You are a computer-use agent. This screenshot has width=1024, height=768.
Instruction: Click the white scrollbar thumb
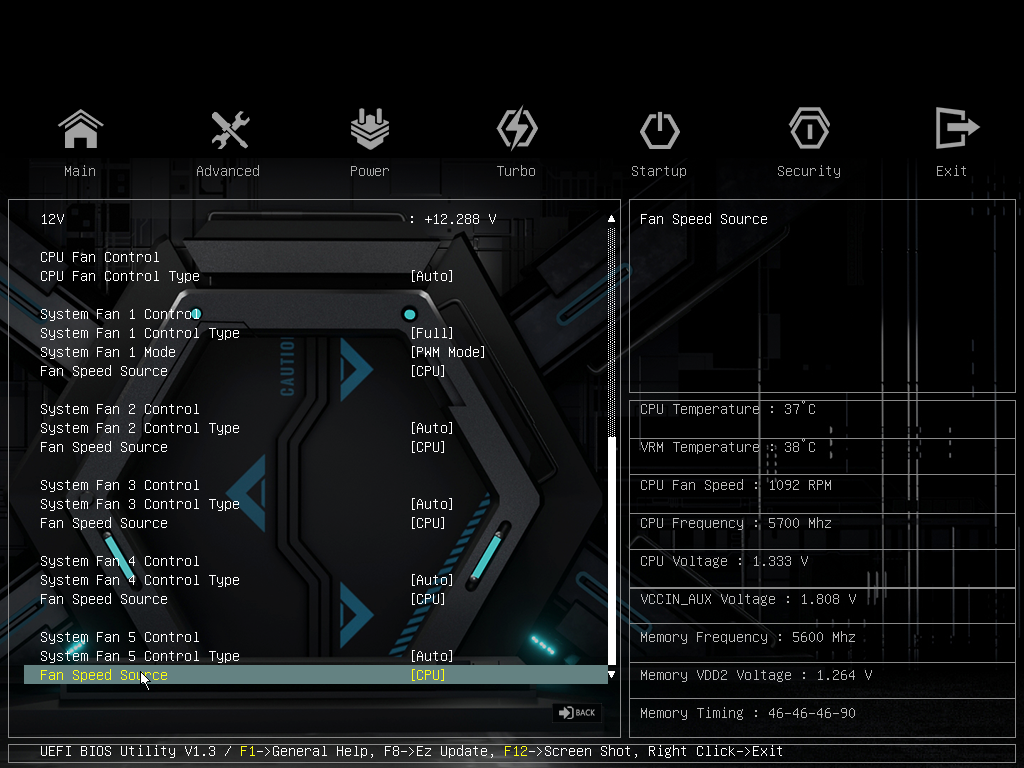[611, 550]
